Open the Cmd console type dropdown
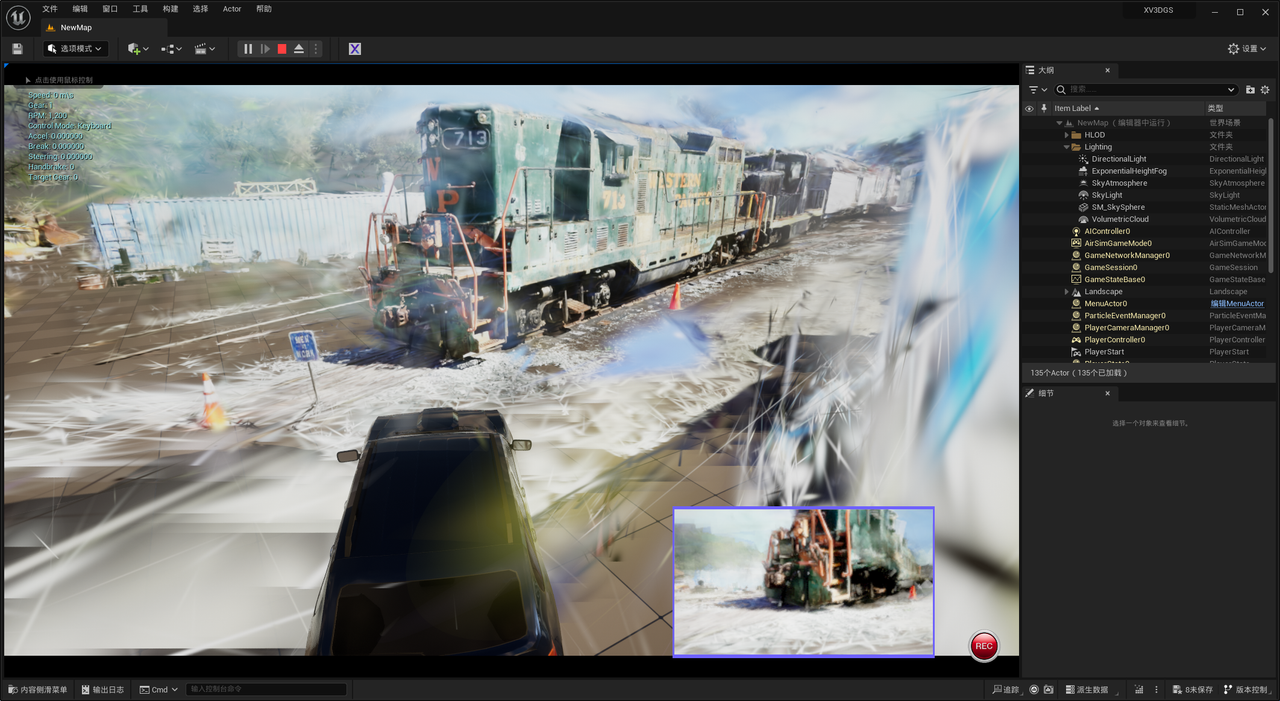 (x=159, y=689)
